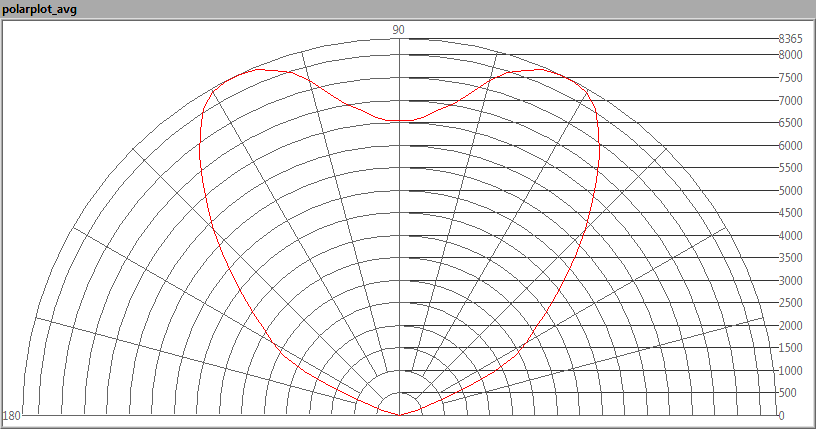Click the 3000 scale label
Screen dimensions: 816x429
point(789,280)
